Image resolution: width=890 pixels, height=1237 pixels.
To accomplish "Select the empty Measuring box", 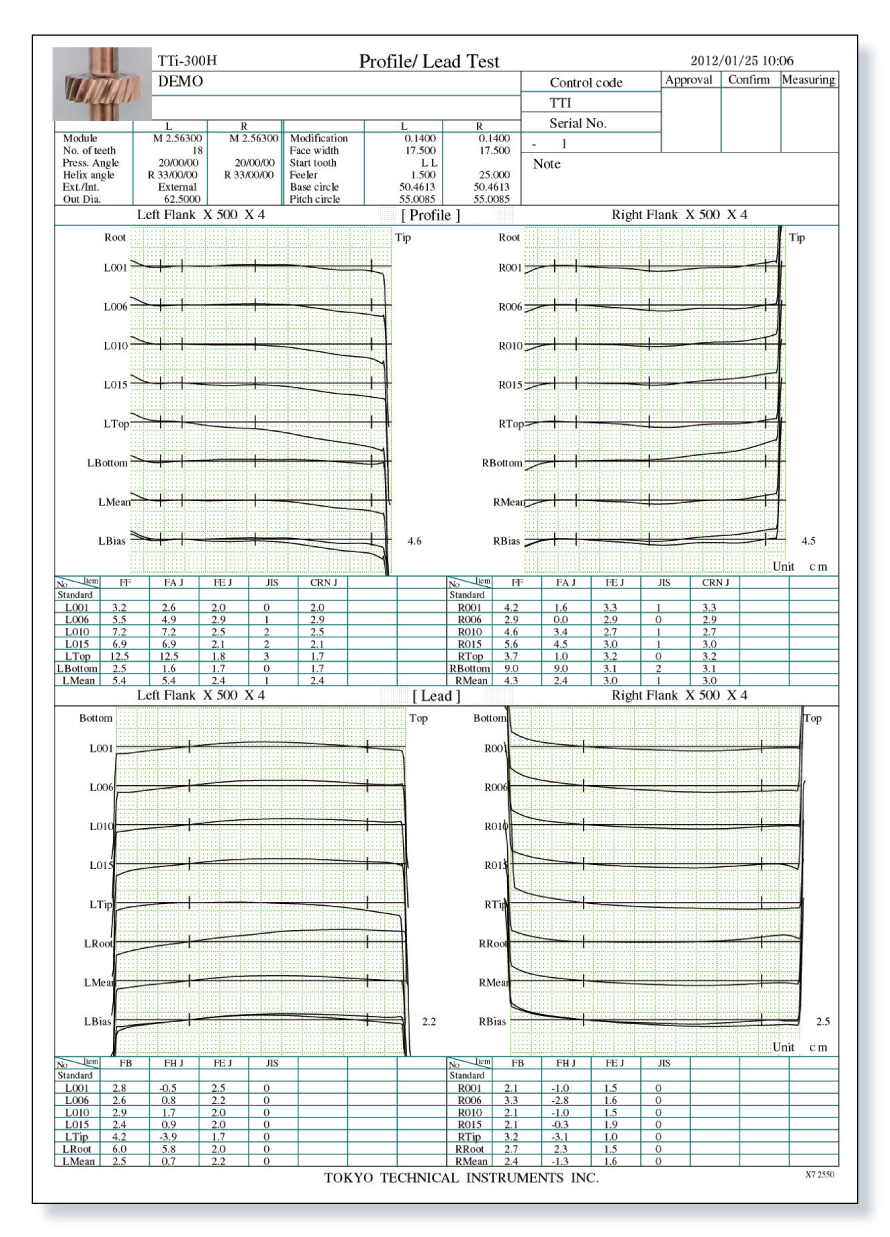I will tap(809, 112).
